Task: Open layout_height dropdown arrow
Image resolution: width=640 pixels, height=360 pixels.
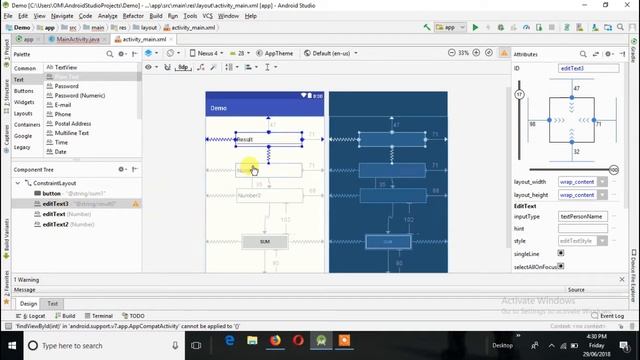Action: click(602, 195)
